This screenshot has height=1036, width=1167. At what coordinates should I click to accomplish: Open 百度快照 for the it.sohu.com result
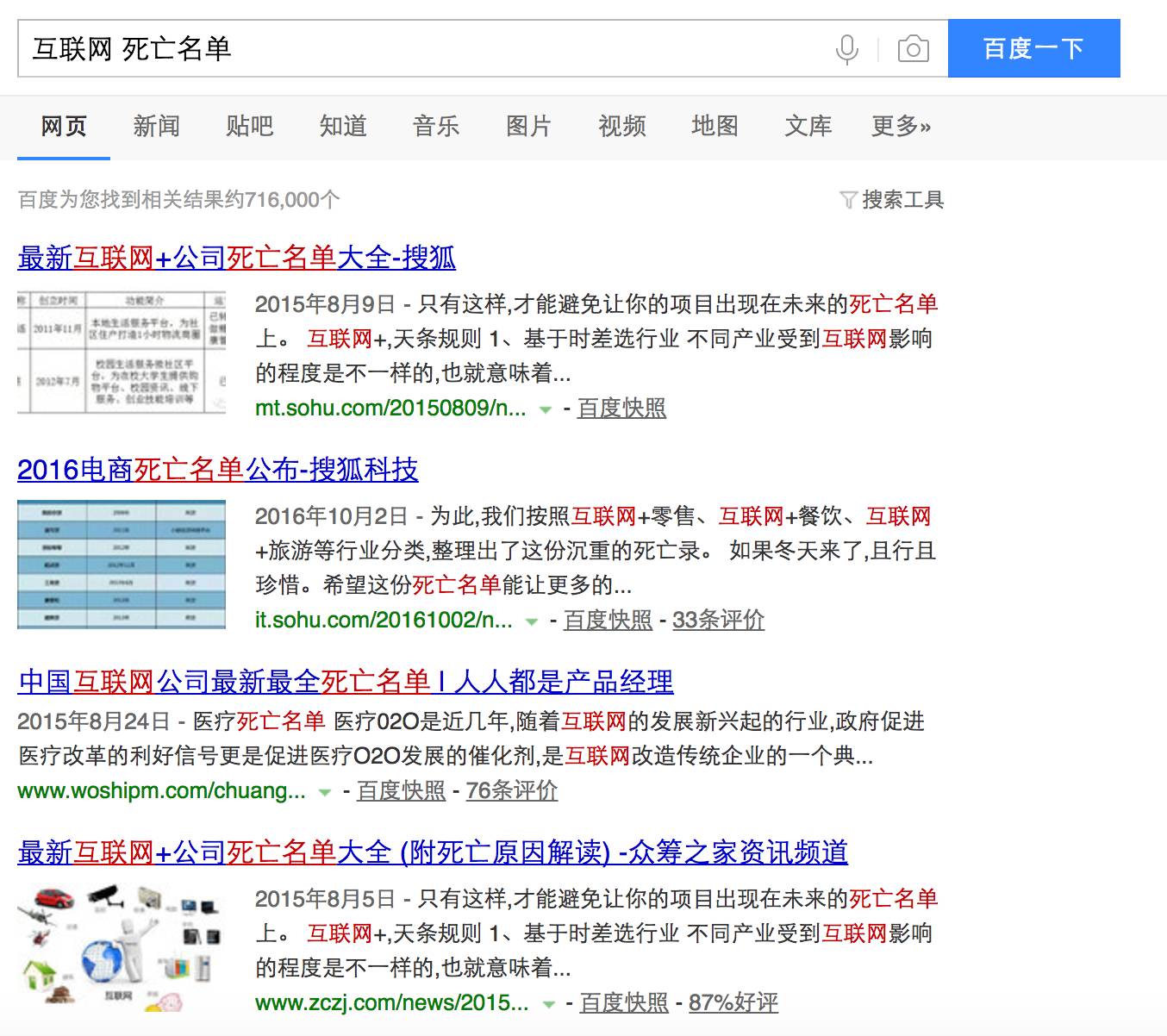[608, 620]
